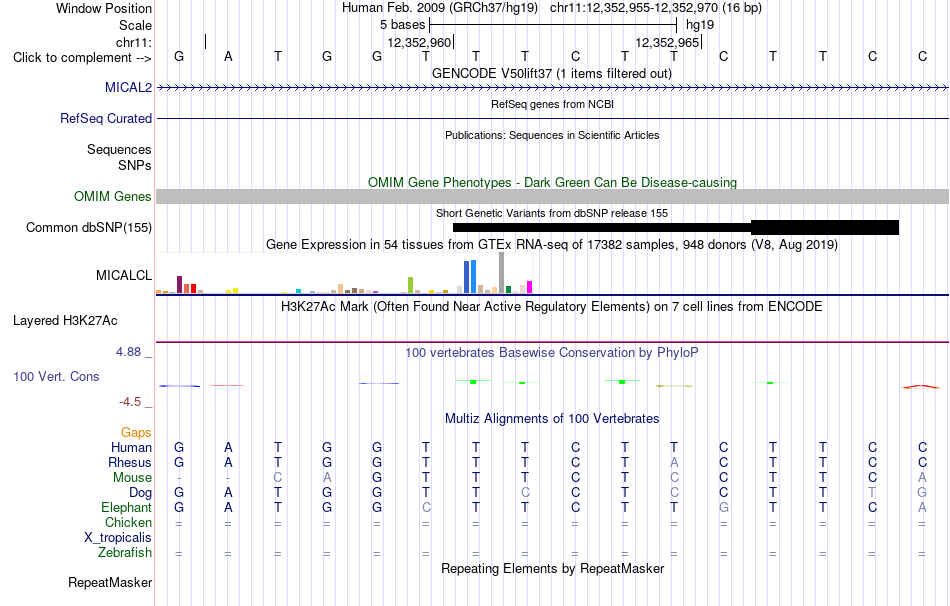Click the tall gray GTEx expression bar
The width and height of the screenshot is (950, 606).
(x=502, y=273)
